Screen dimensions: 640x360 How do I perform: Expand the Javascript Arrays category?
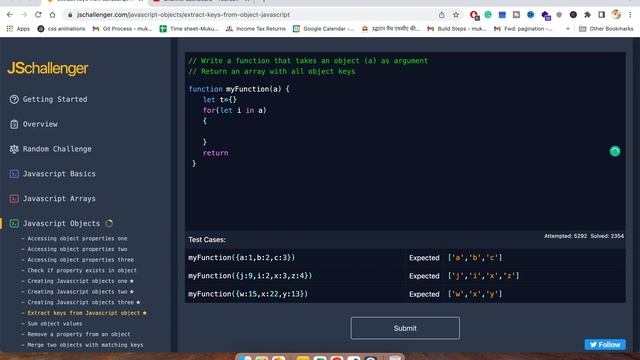tap(59, 199)
